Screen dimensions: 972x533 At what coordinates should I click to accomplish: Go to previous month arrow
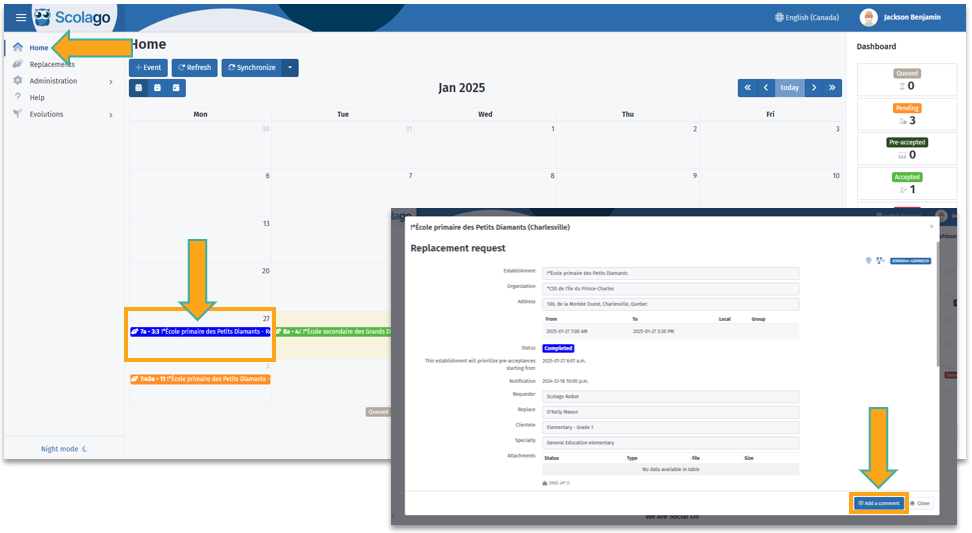pyautogui.click(x=766, y=87)
